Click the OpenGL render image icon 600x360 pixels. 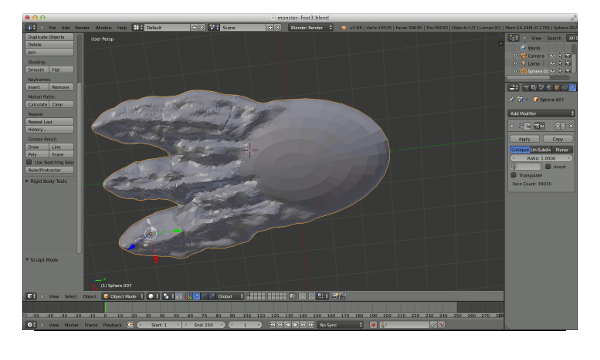point(335,296)
